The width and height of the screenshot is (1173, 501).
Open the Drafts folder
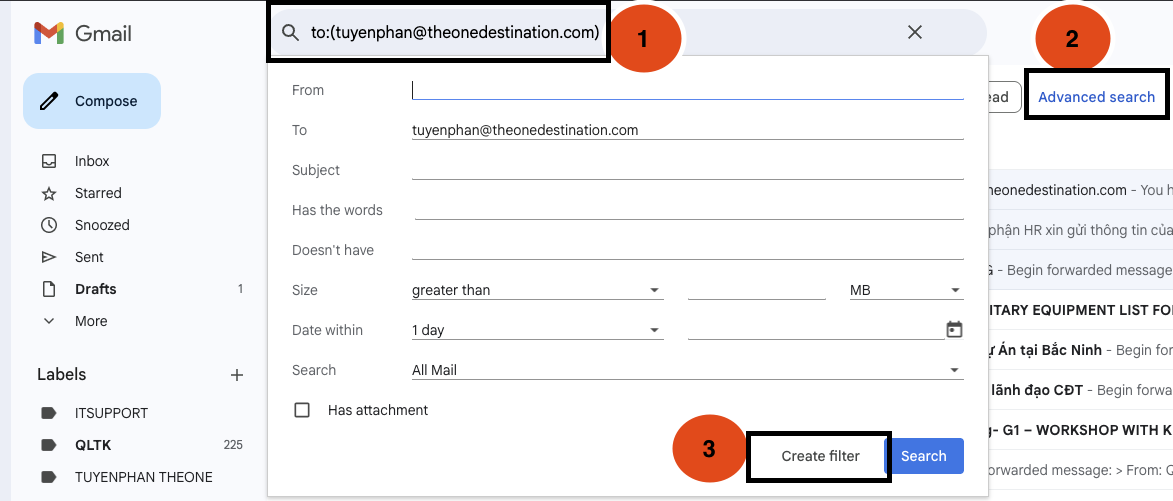[x=95, y=289]
